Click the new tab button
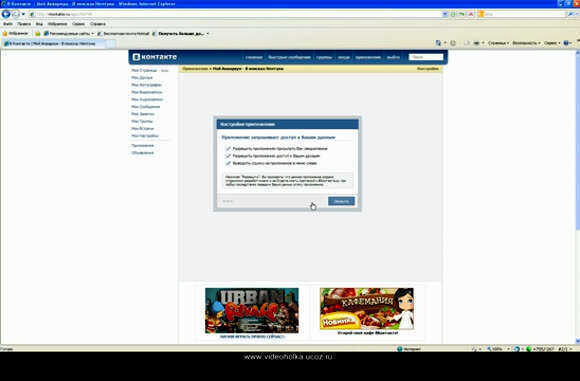This screenshot has width=580, height=381. 111,43
